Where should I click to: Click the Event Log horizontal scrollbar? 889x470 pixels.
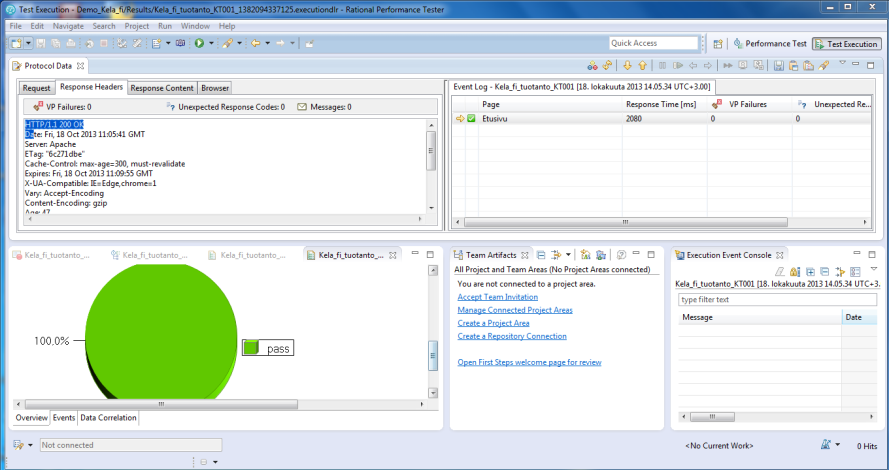point(625,222)
